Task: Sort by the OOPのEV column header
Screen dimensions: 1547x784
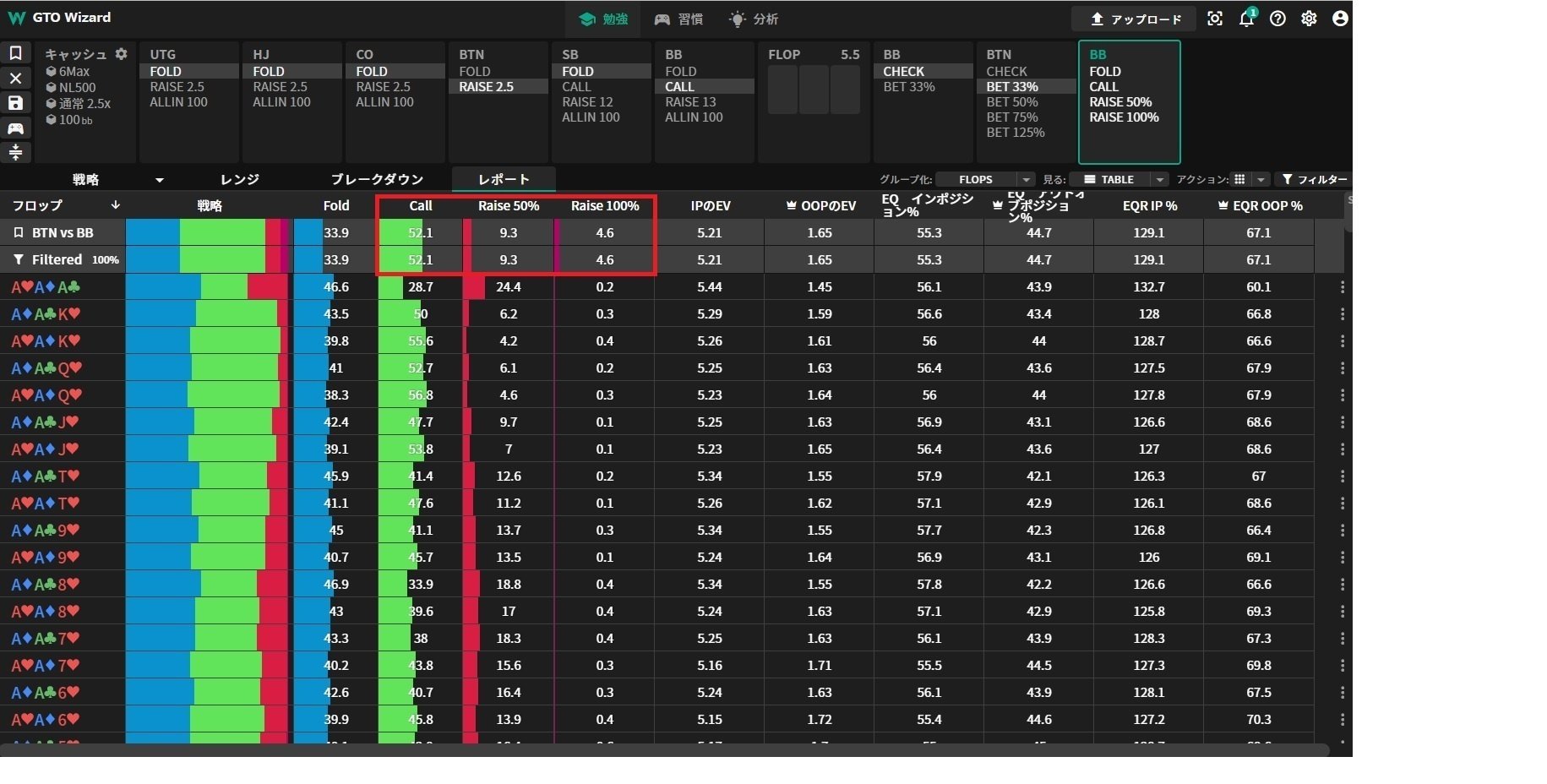Action: 820,205
